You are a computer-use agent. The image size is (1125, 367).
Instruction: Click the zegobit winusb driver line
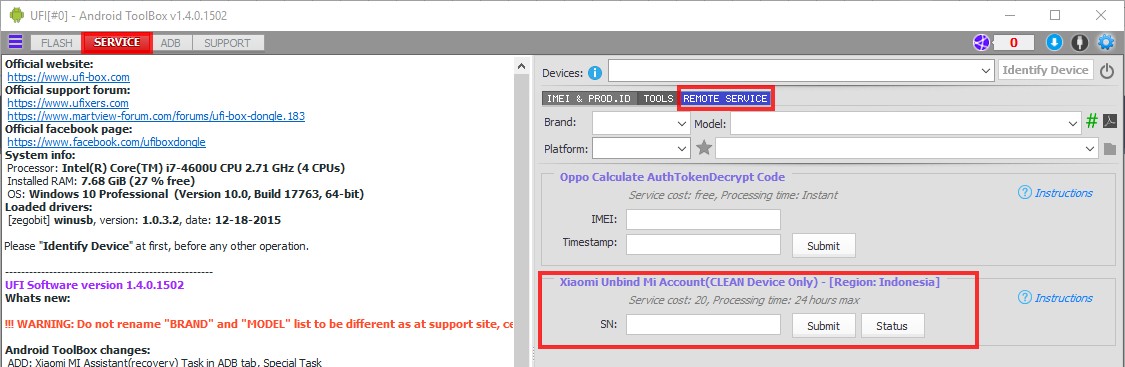[x=144, y=220]
